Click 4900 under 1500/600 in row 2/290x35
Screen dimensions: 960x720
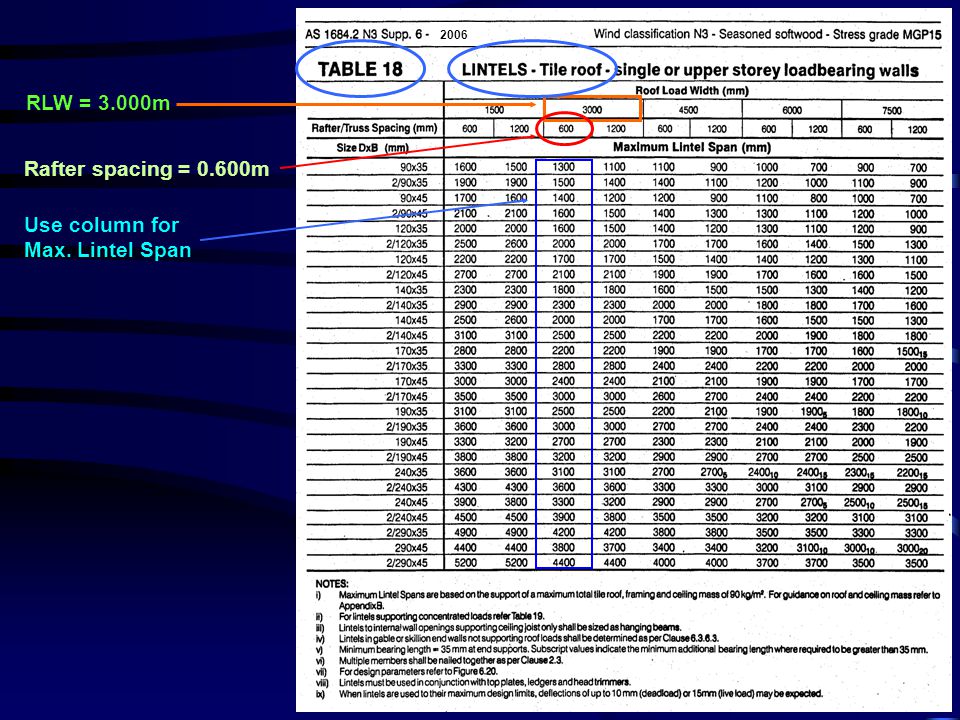point(465,533)
